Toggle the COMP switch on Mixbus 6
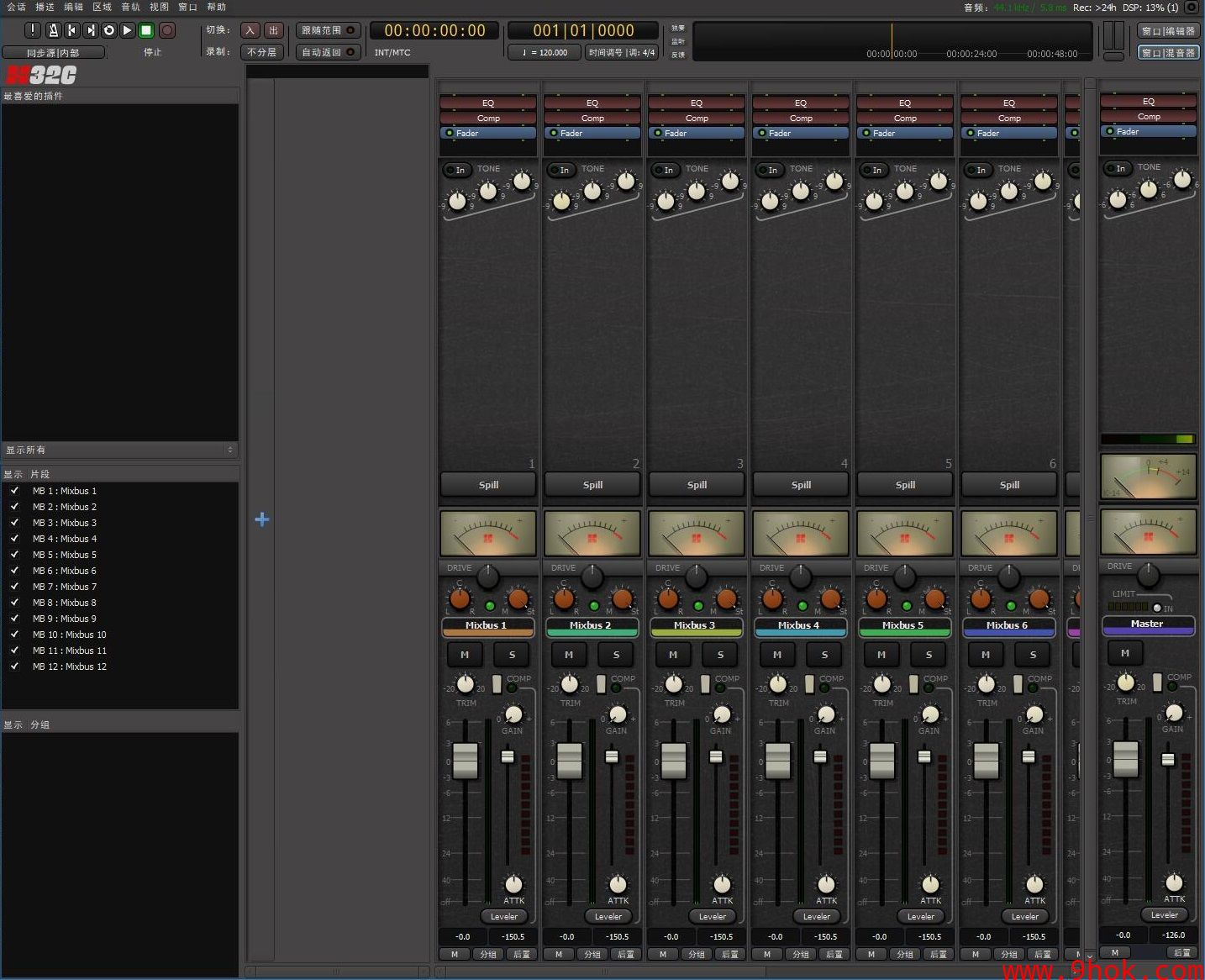The image size is (1205, 980). [1018, 683]
